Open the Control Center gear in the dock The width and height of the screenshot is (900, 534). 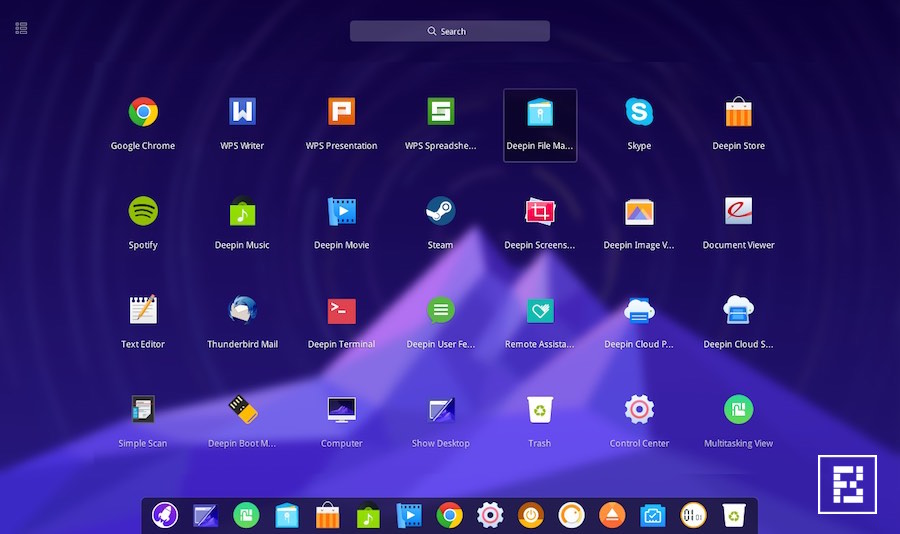click(x=490, y=516)
